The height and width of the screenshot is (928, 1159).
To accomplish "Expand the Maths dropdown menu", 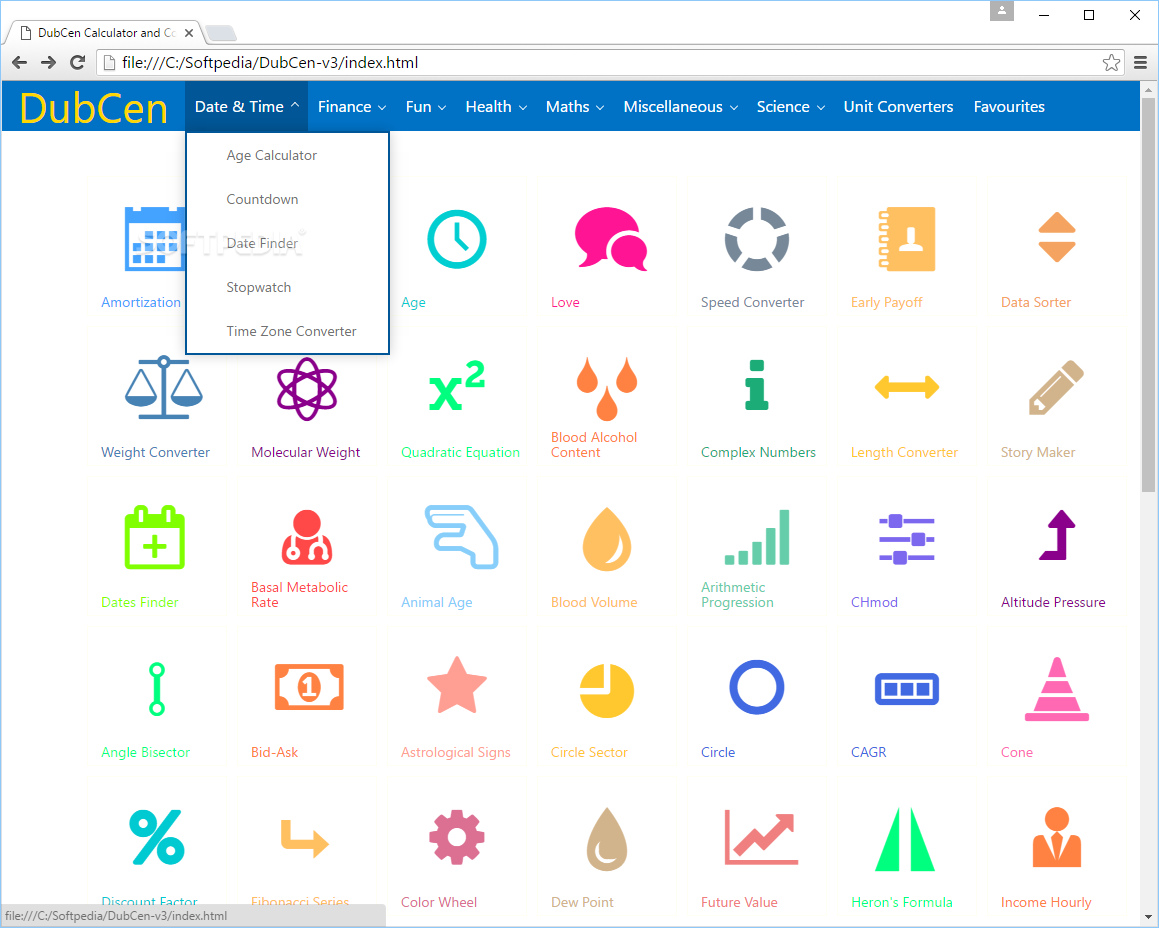I will click(x=575, y=106).
